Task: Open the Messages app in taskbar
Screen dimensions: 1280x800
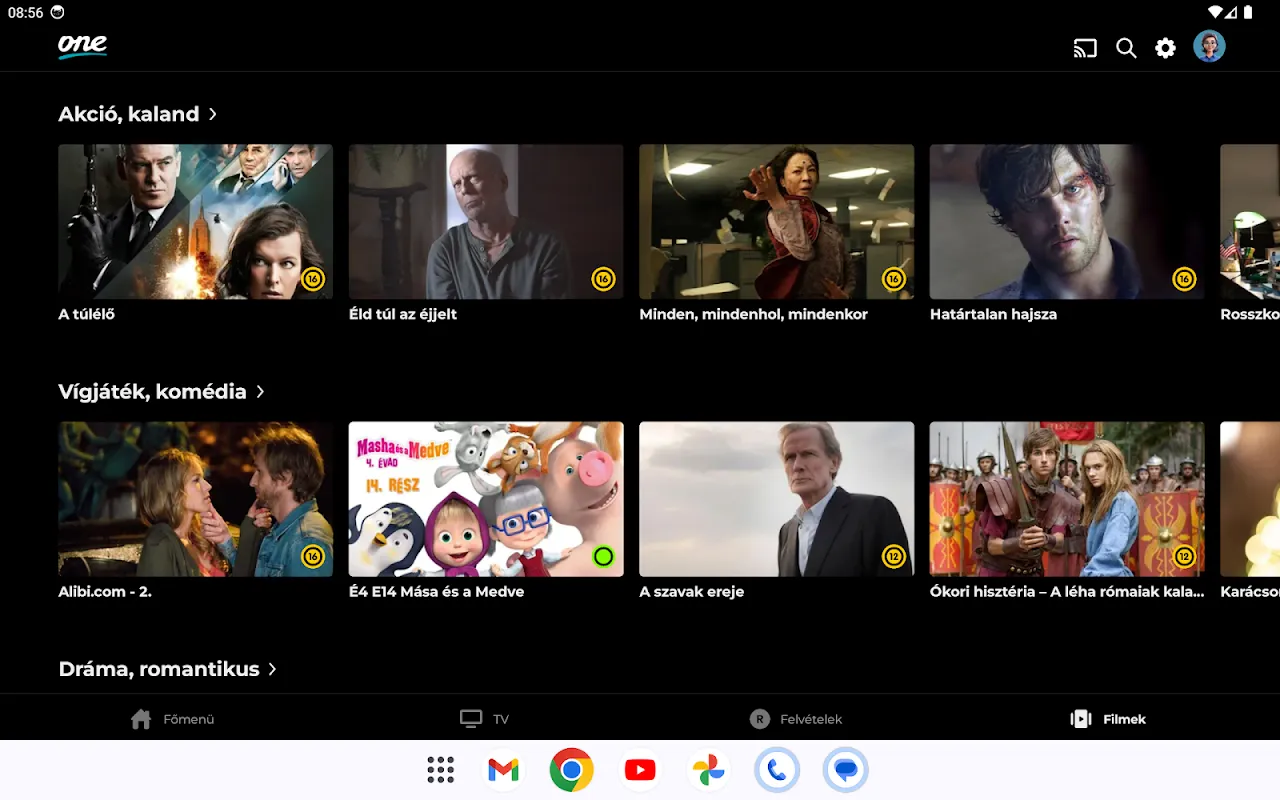Action: (846, 770)
